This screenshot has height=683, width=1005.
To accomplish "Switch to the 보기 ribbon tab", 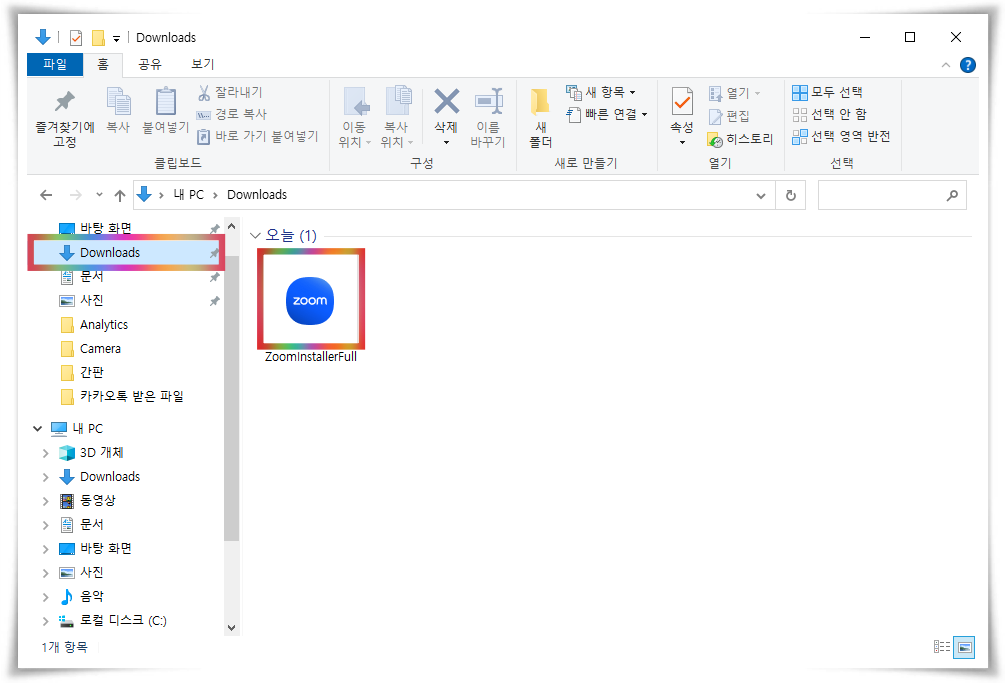I will click(203, 64).
